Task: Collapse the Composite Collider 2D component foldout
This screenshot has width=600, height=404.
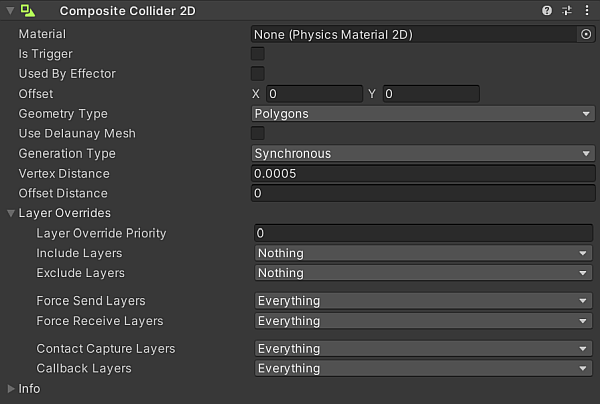Action: pos(9,11)
